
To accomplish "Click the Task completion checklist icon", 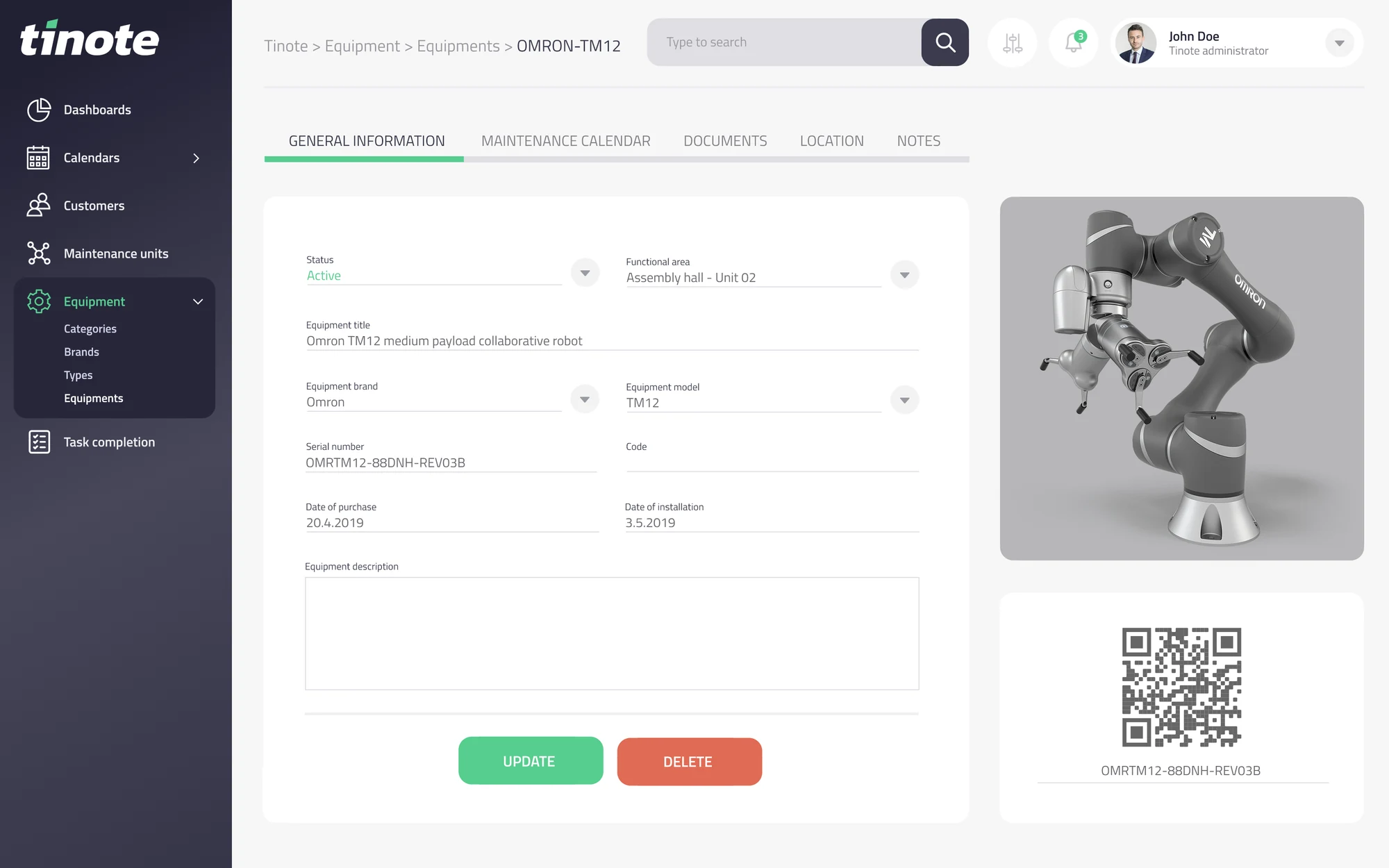I will (x=39, y=442).
